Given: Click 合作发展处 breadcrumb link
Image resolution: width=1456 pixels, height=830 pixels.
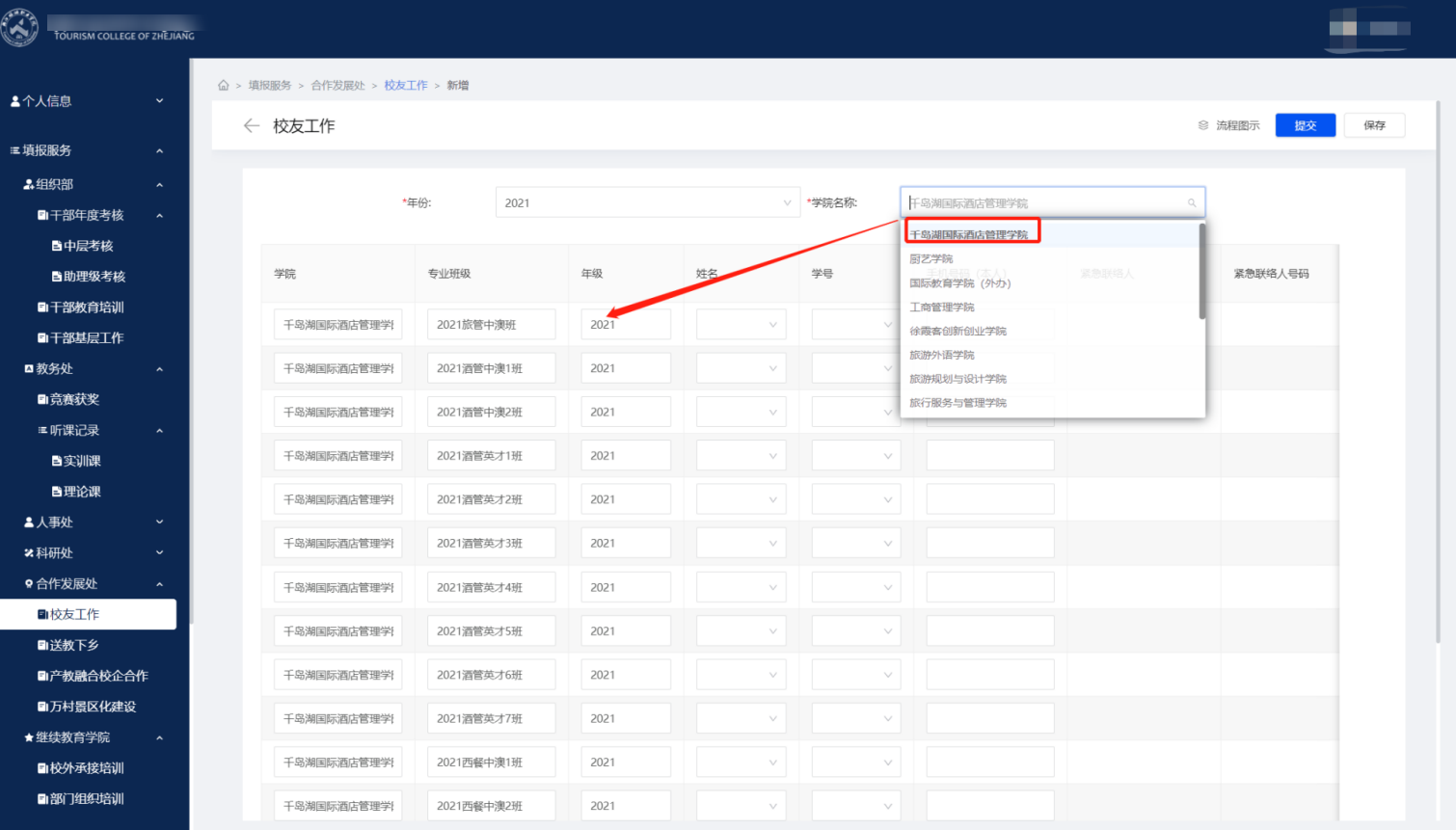Looking at the screenshot, I should tap(337, 86).
